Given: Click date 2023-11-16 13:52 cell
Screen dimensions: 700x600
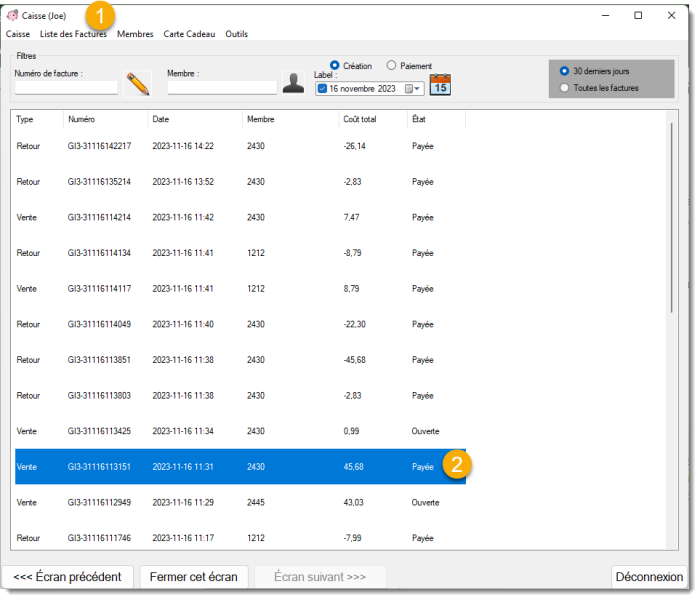Looking at the screenshot, I should click(183, 182).
